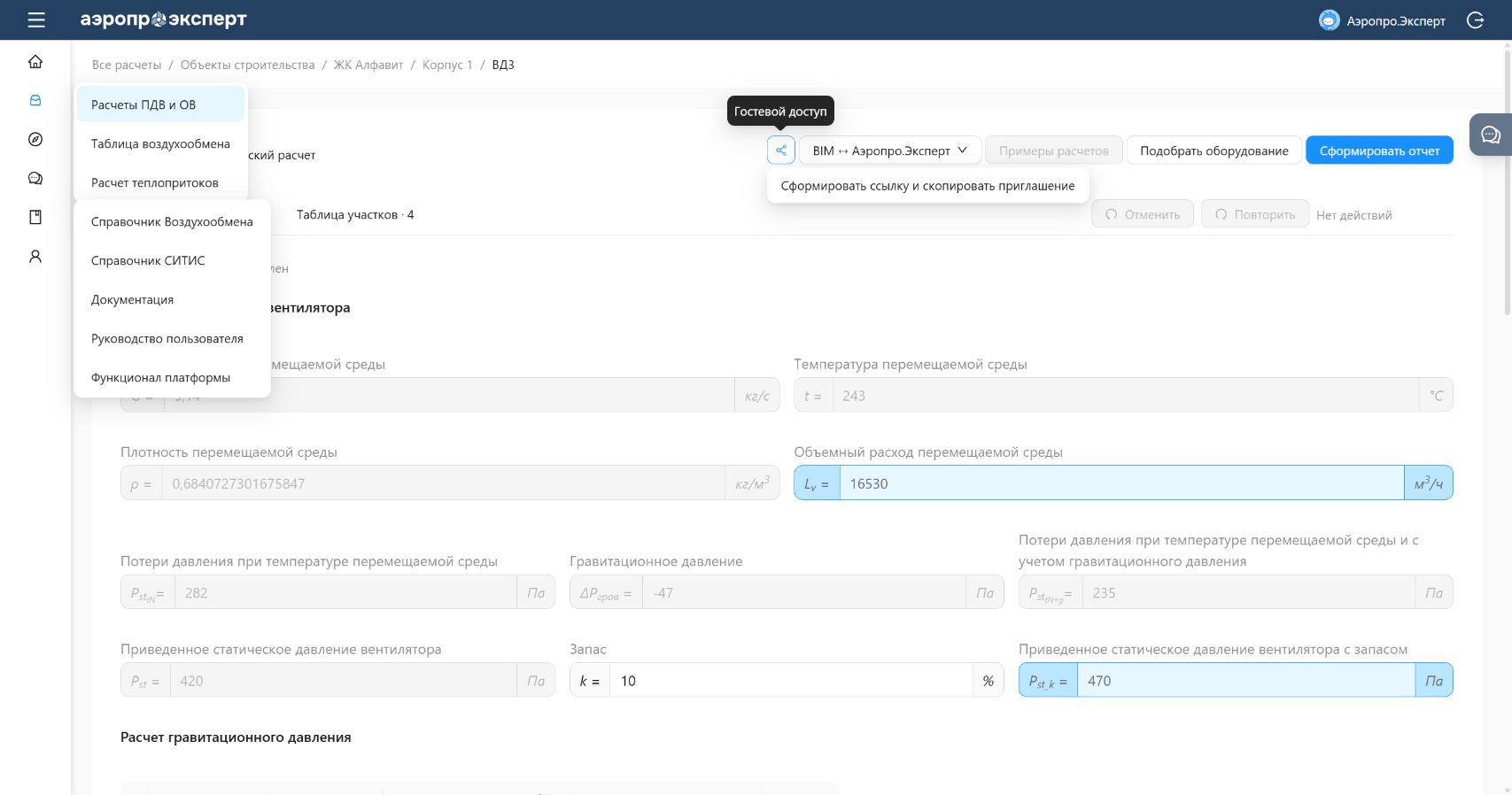The width and height of the screenshot is (1512, 795).
Task: Open Функционал платформы menu item
Action: [172, 377]
